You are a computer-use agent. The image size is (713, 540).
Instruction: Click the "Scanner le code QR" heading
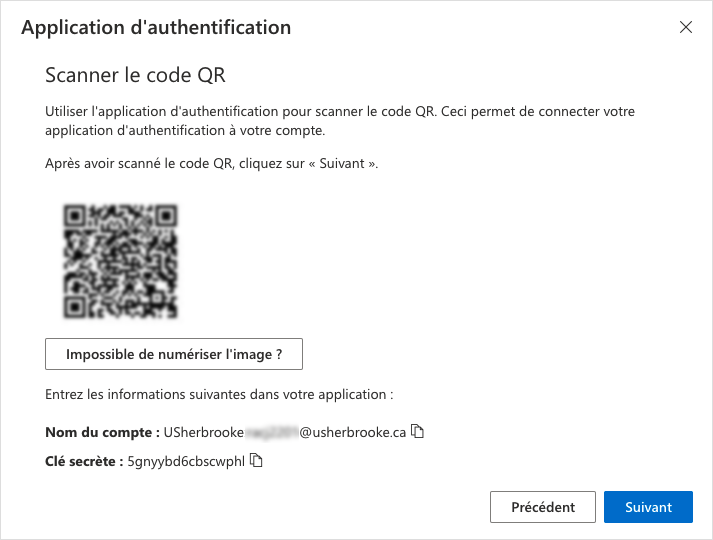(135, 75)
